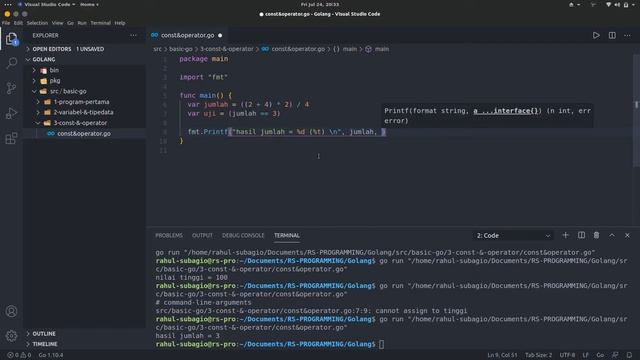640x360 pixels.
Task: Expand the OPEN EDITORS section
Action: click(x=68, y=49)
